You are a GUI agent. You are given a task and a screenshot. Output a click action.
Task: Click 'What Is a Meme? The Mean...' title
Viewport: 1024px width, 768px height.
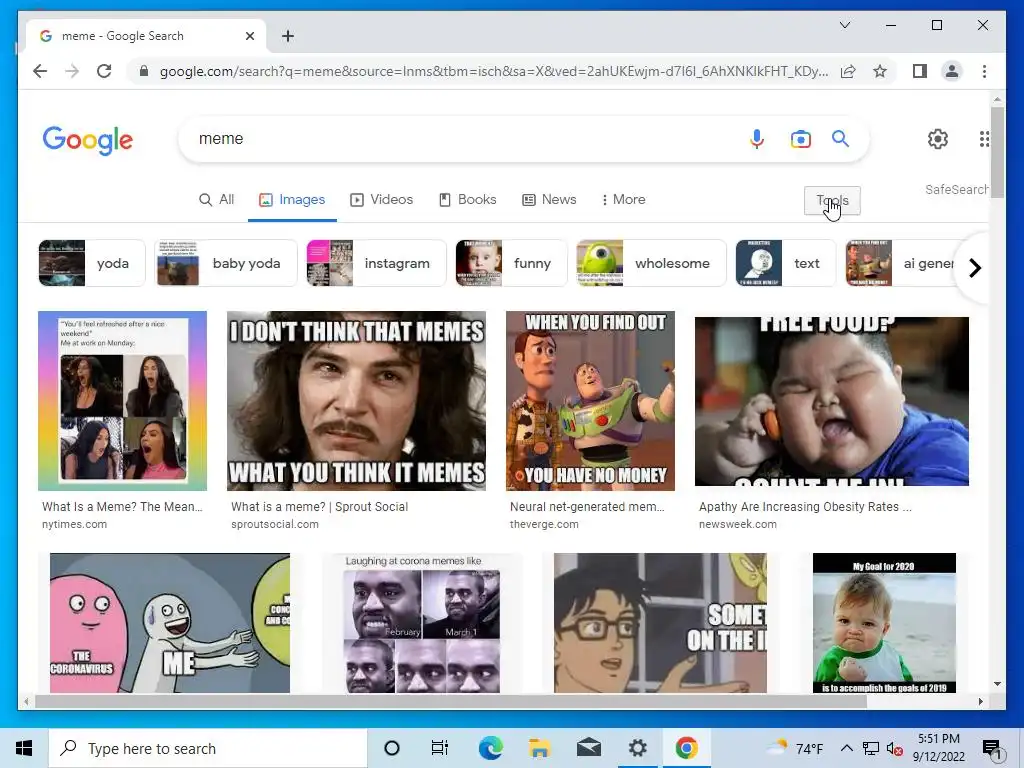coord(122,507)
